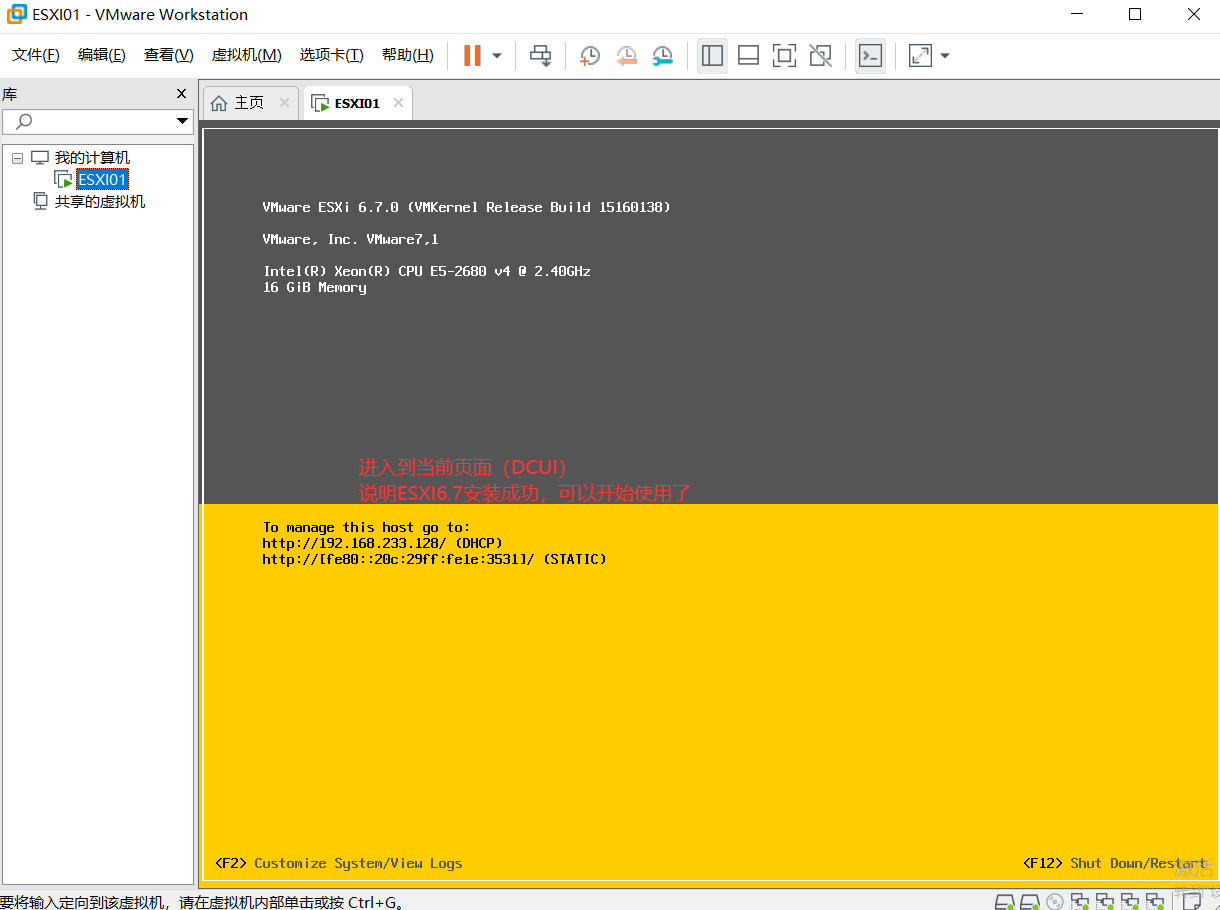Screen dimensions: 1220x910
Task: Click the VMware Workstation title bar icon
Action: click(x=16, y=15)
